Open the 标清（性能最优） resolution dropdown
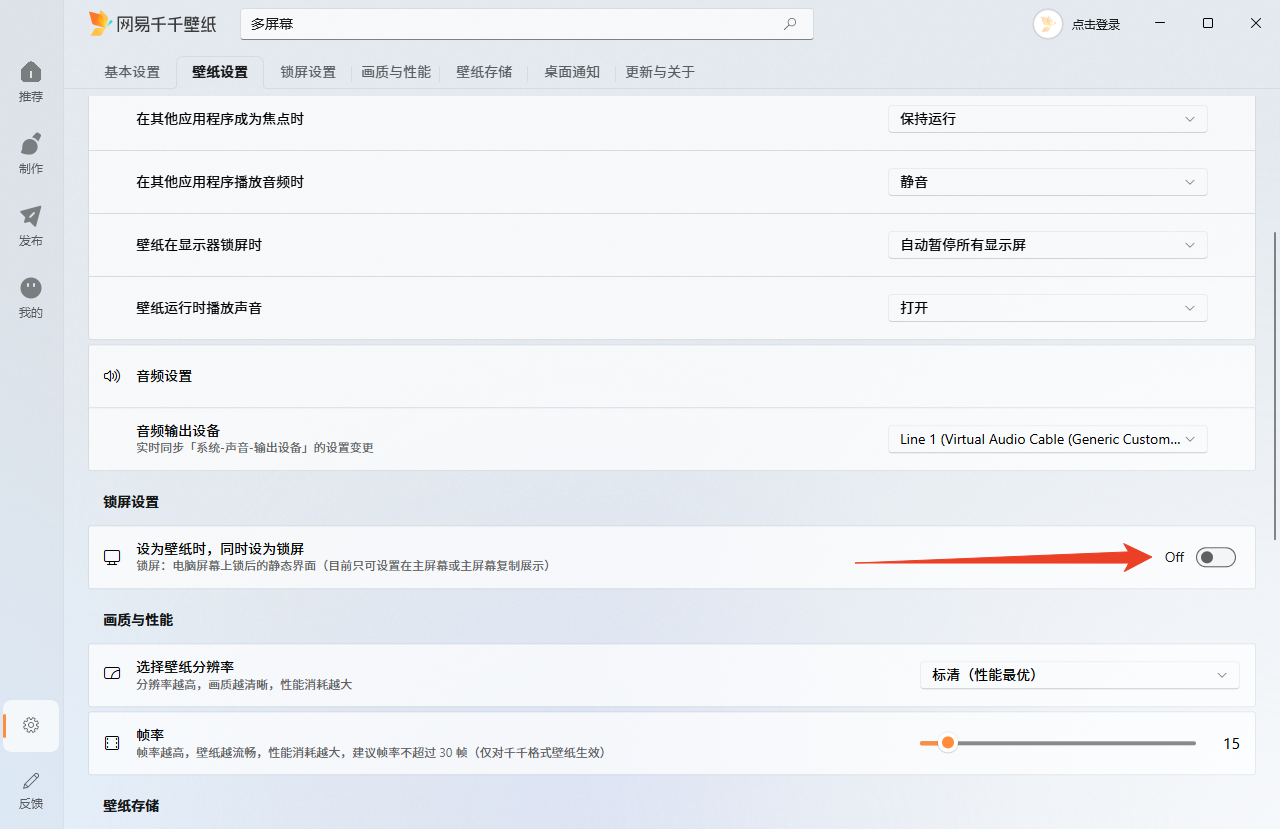 pyautogui.click(x=1080, y=674)
